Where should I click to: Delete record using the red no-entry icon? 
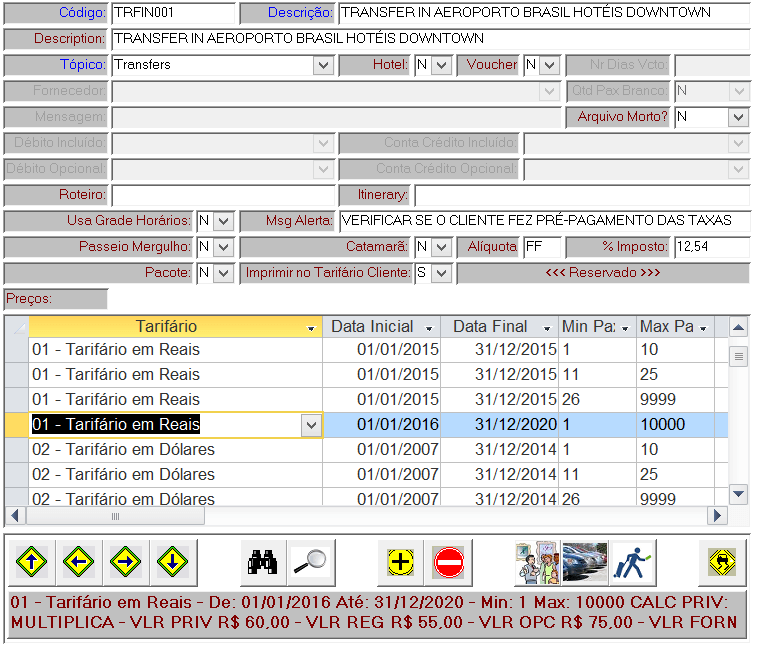[x=449, y=562]
